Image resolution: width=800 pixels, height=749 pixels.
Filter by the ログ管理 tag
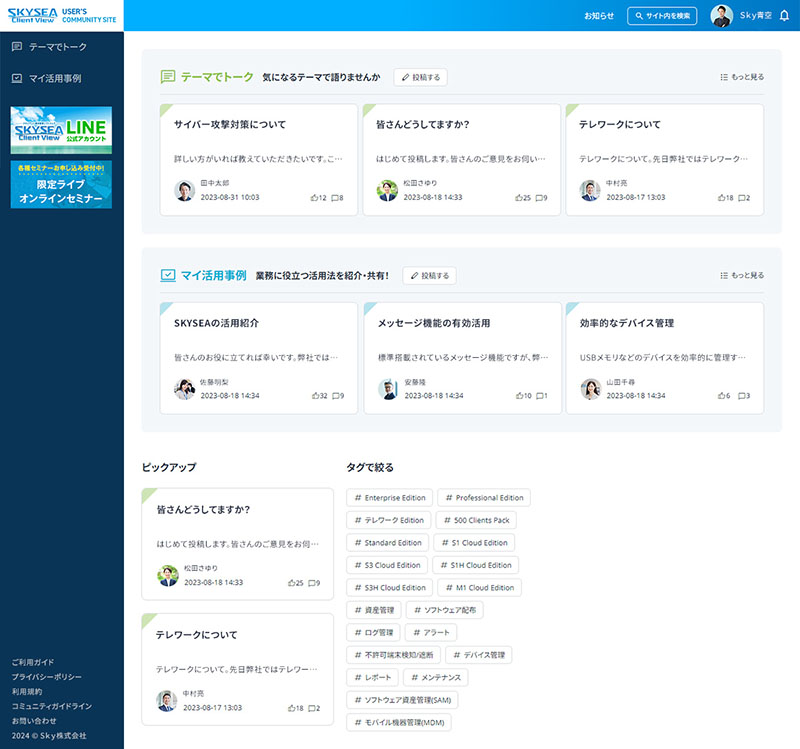pyautogui.click(x=373, y=632)
